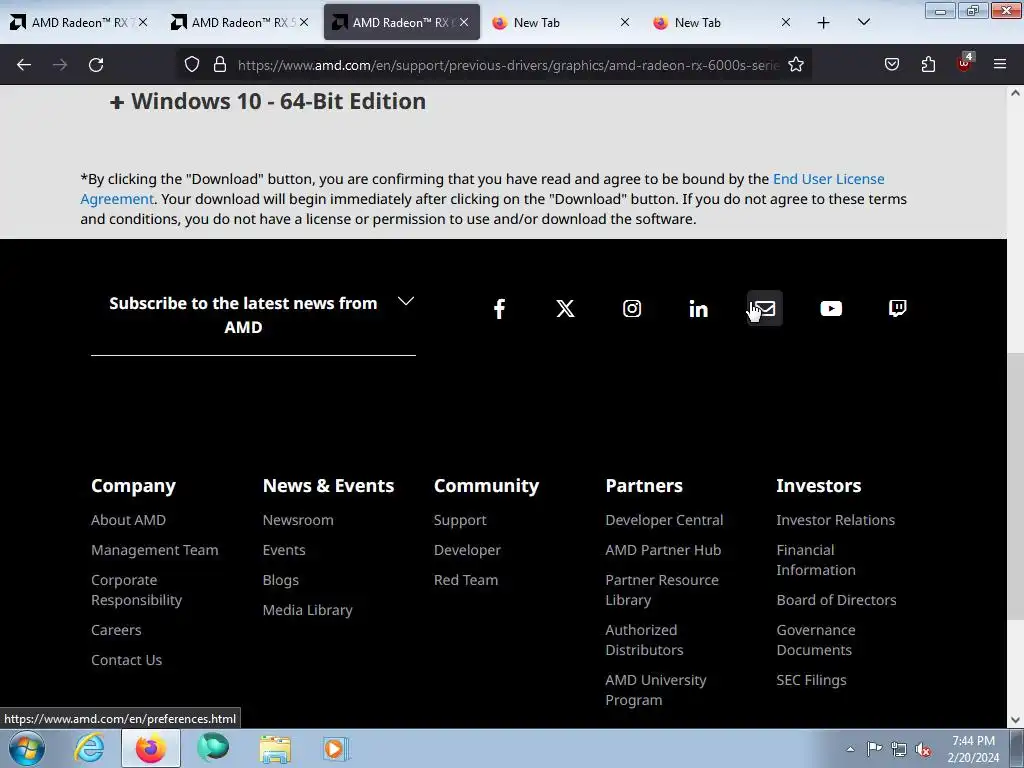The height and width of the screenshot is (768, 1024).
Task: Open the AMD University Program link
Action: pyautogui.click(x=656, y=690)
